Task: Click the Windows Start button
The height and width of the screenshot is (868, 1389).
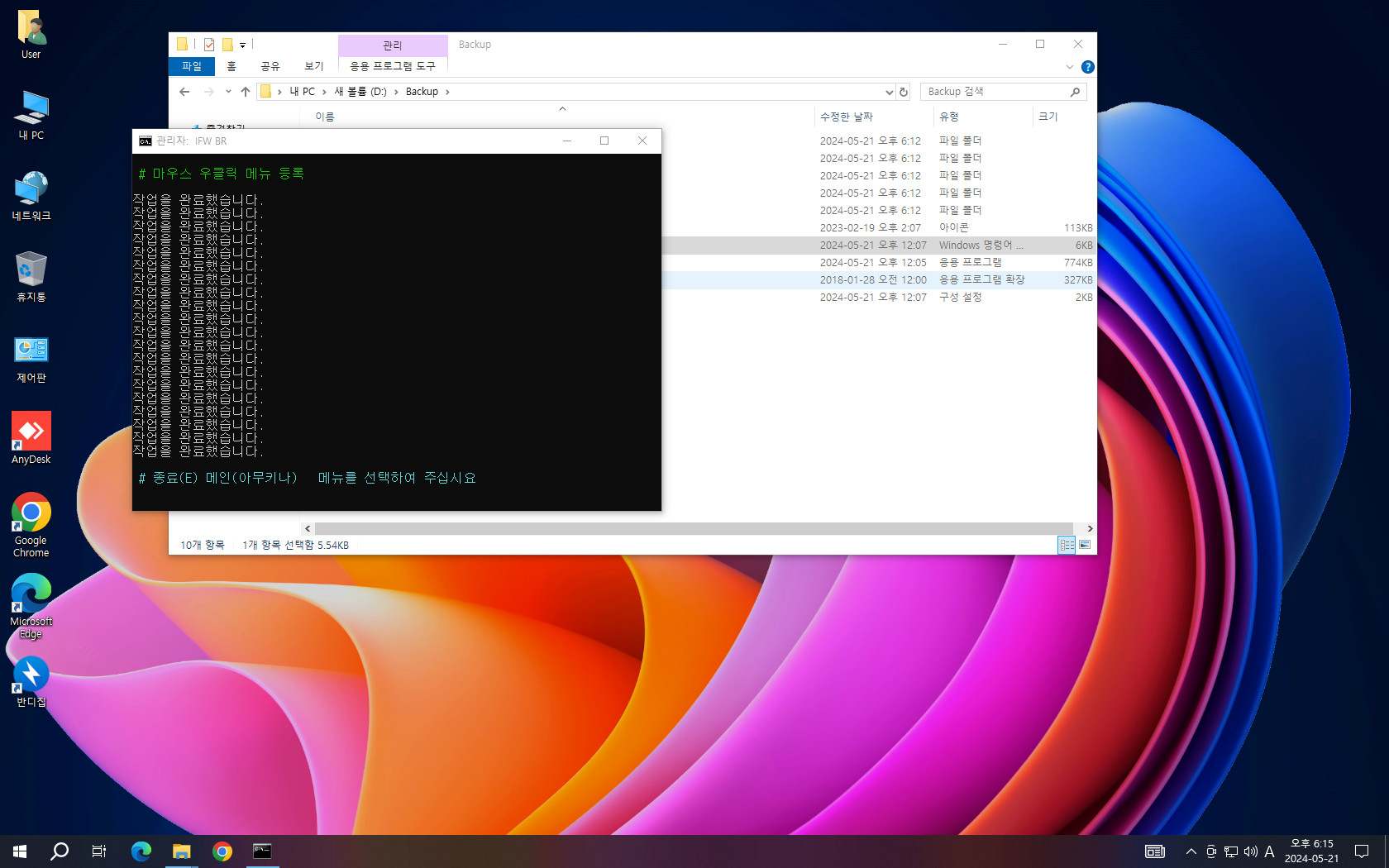Action: 20,851
